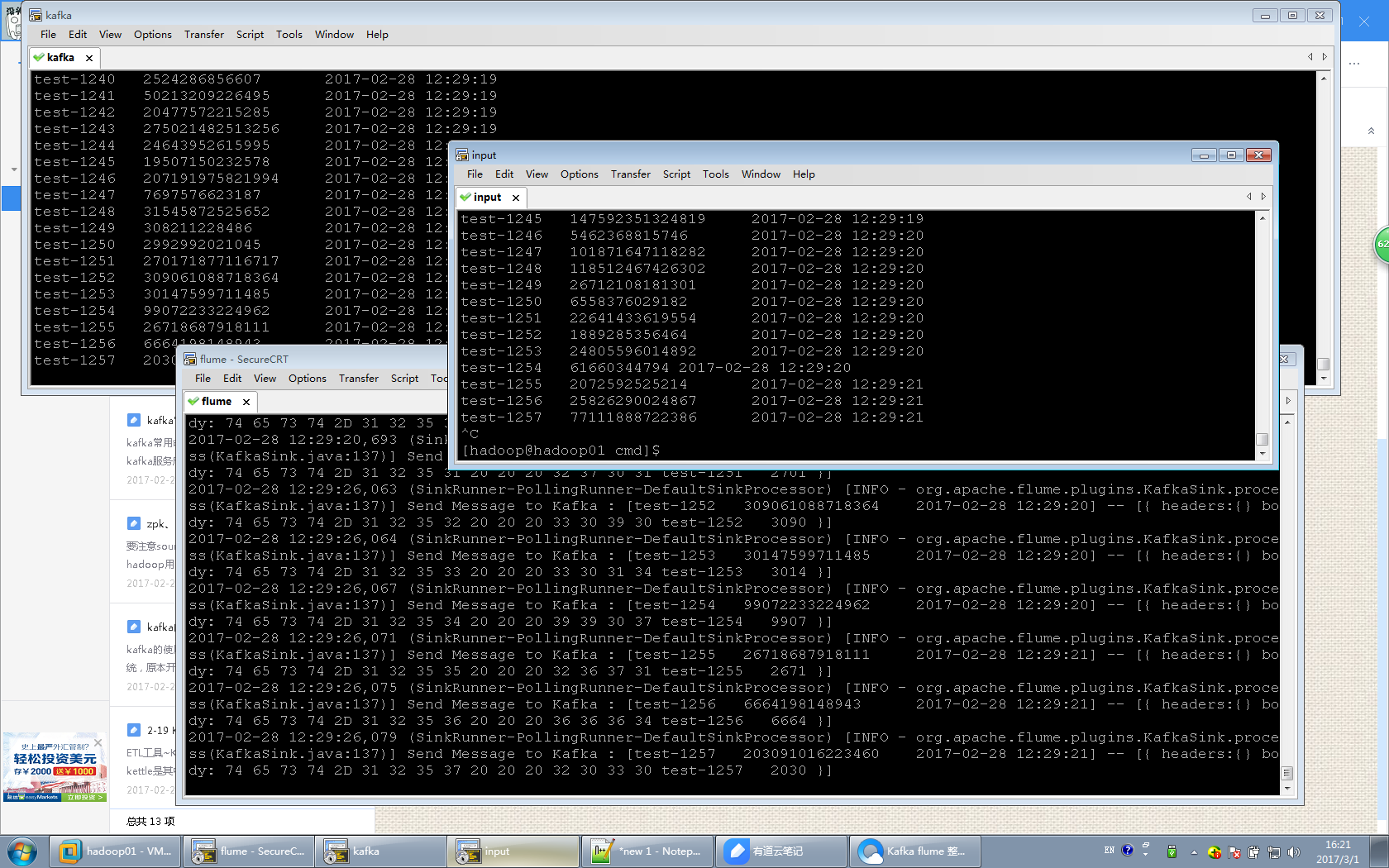Click input tab scroll-left arrow

pyautogui.click(x=1249, y=197)
